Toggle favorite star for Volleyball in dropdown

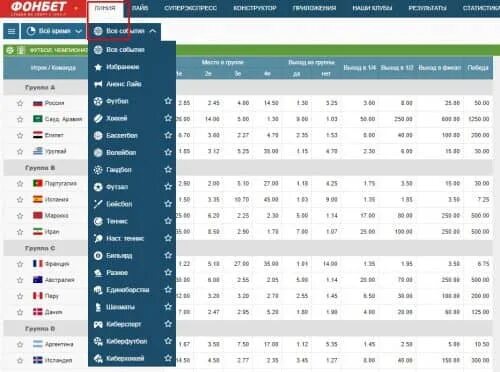click(x=168, y=152)
